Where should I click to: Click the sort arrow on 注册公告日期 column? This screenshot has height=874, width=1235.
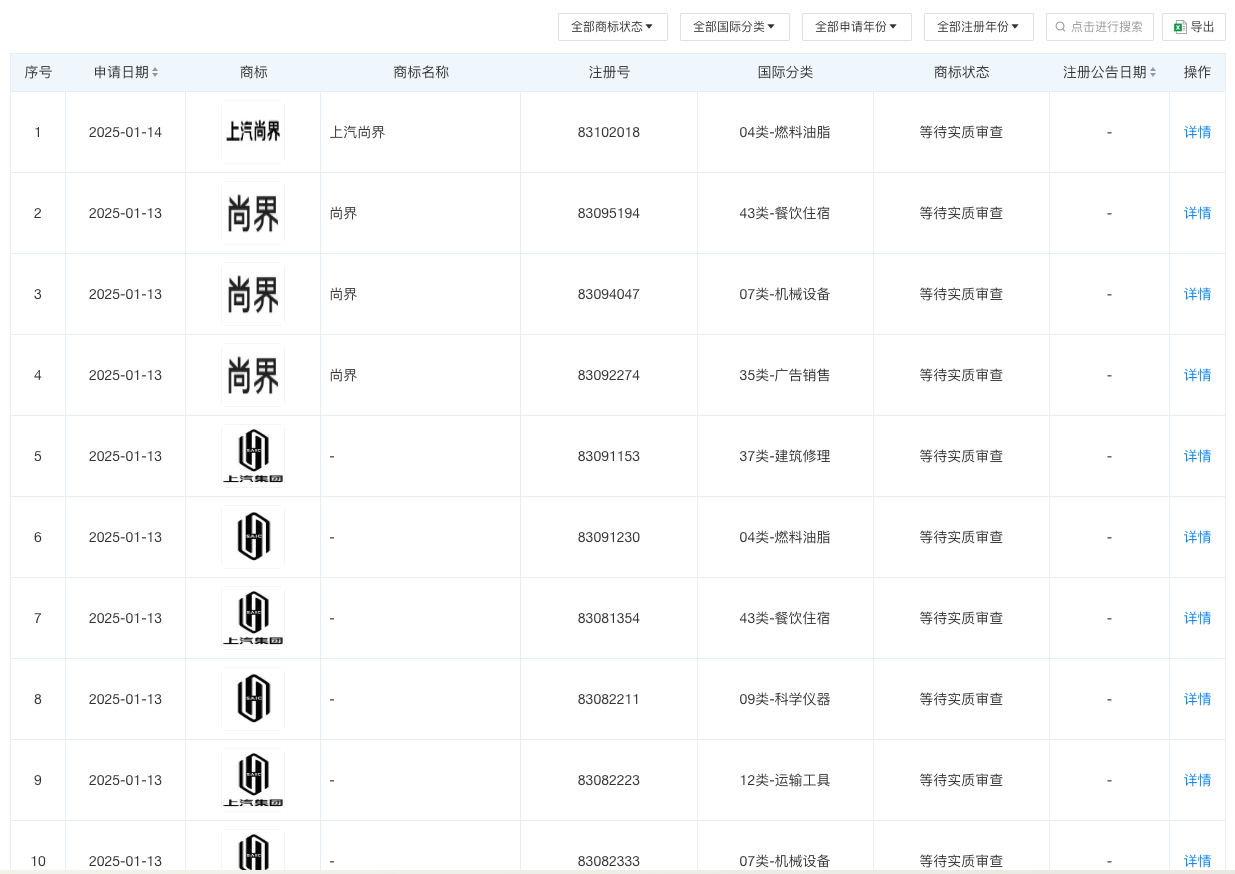[1154, 72]
